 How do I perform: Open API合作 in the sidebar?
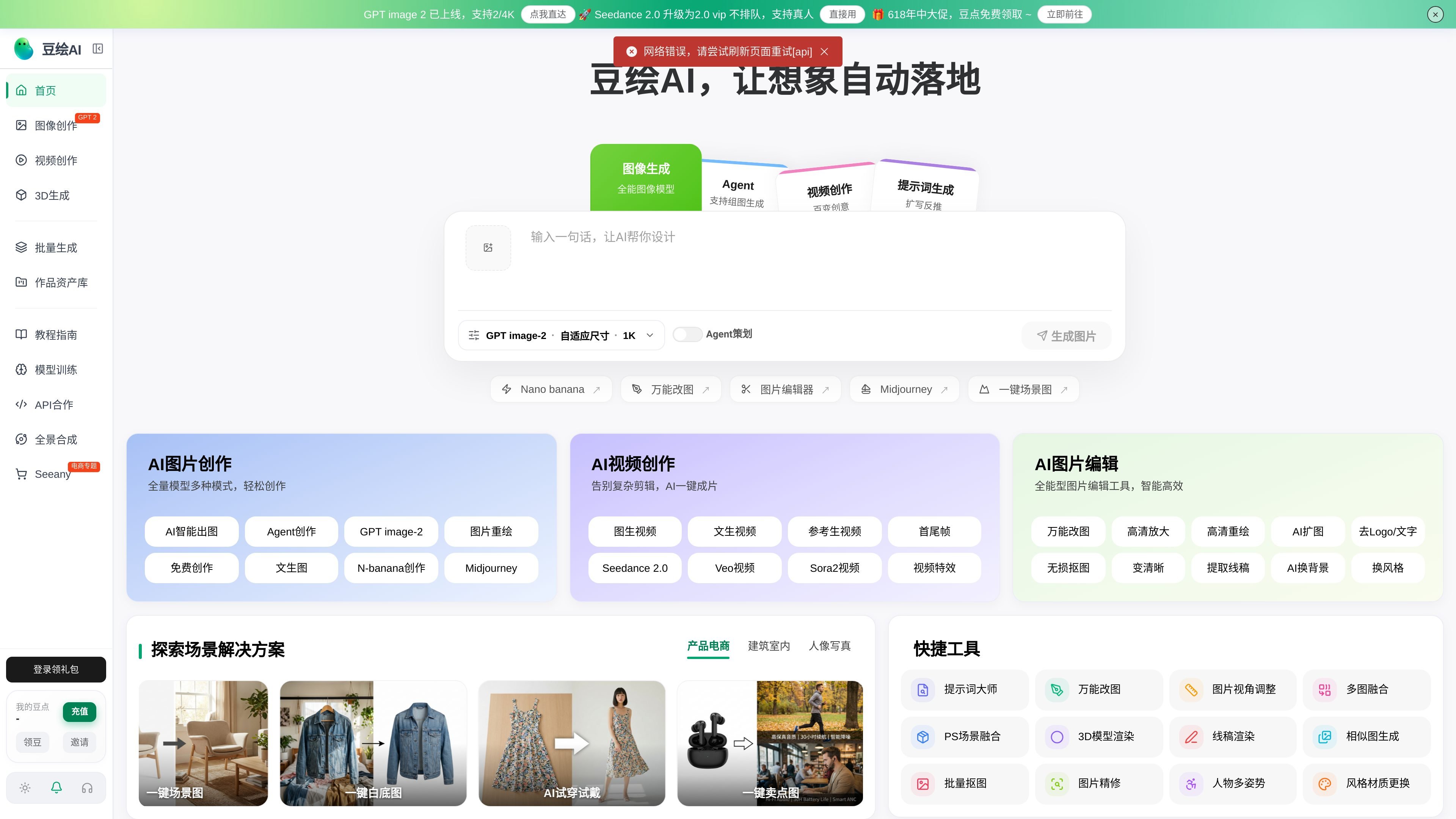pos(56,405)
